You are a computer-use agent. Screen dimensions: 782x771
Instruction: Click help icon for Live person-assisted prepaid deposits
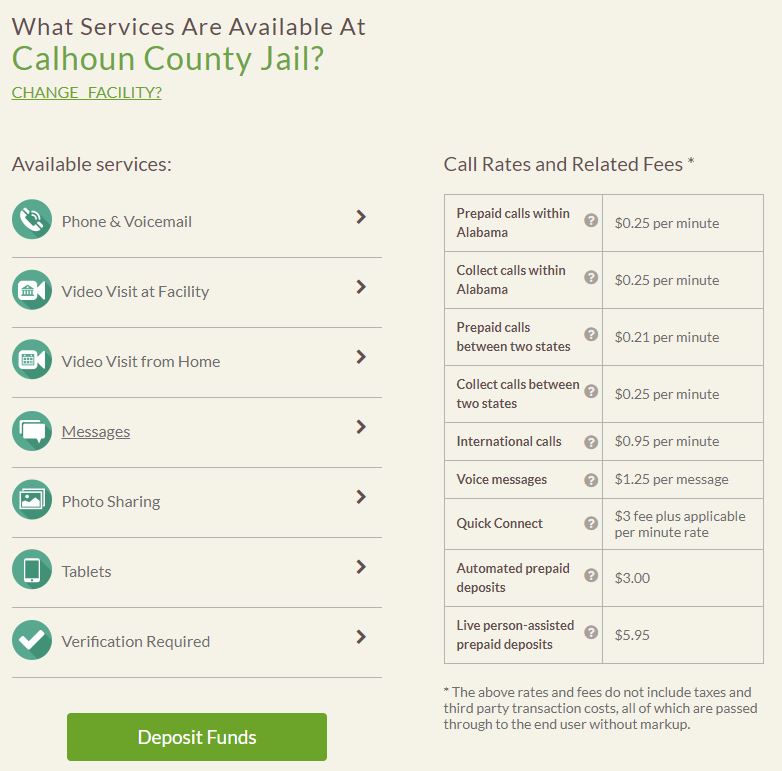pos(591,632)
